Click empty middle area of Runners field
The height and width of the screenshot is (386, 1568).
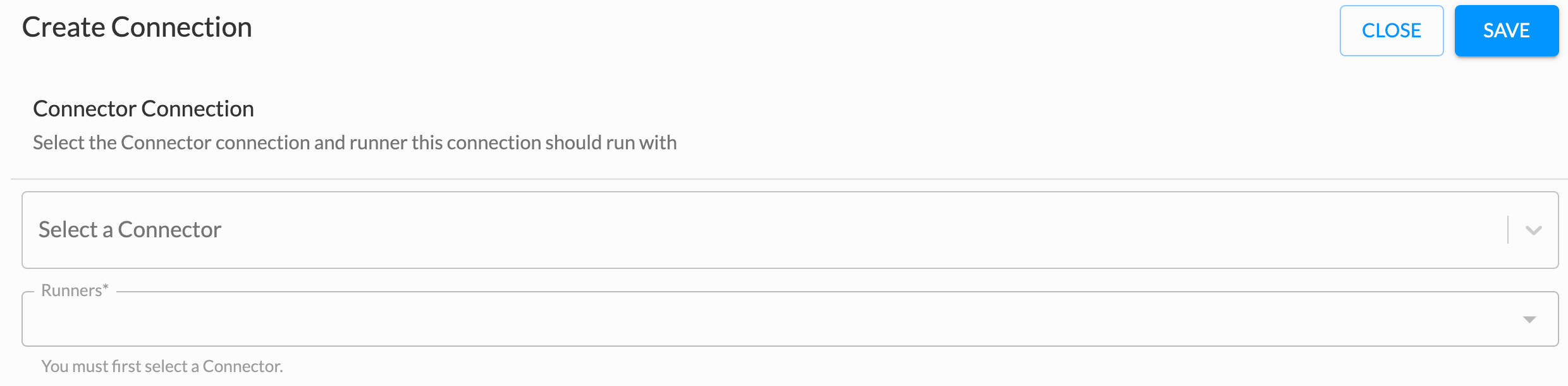(771, 320)
